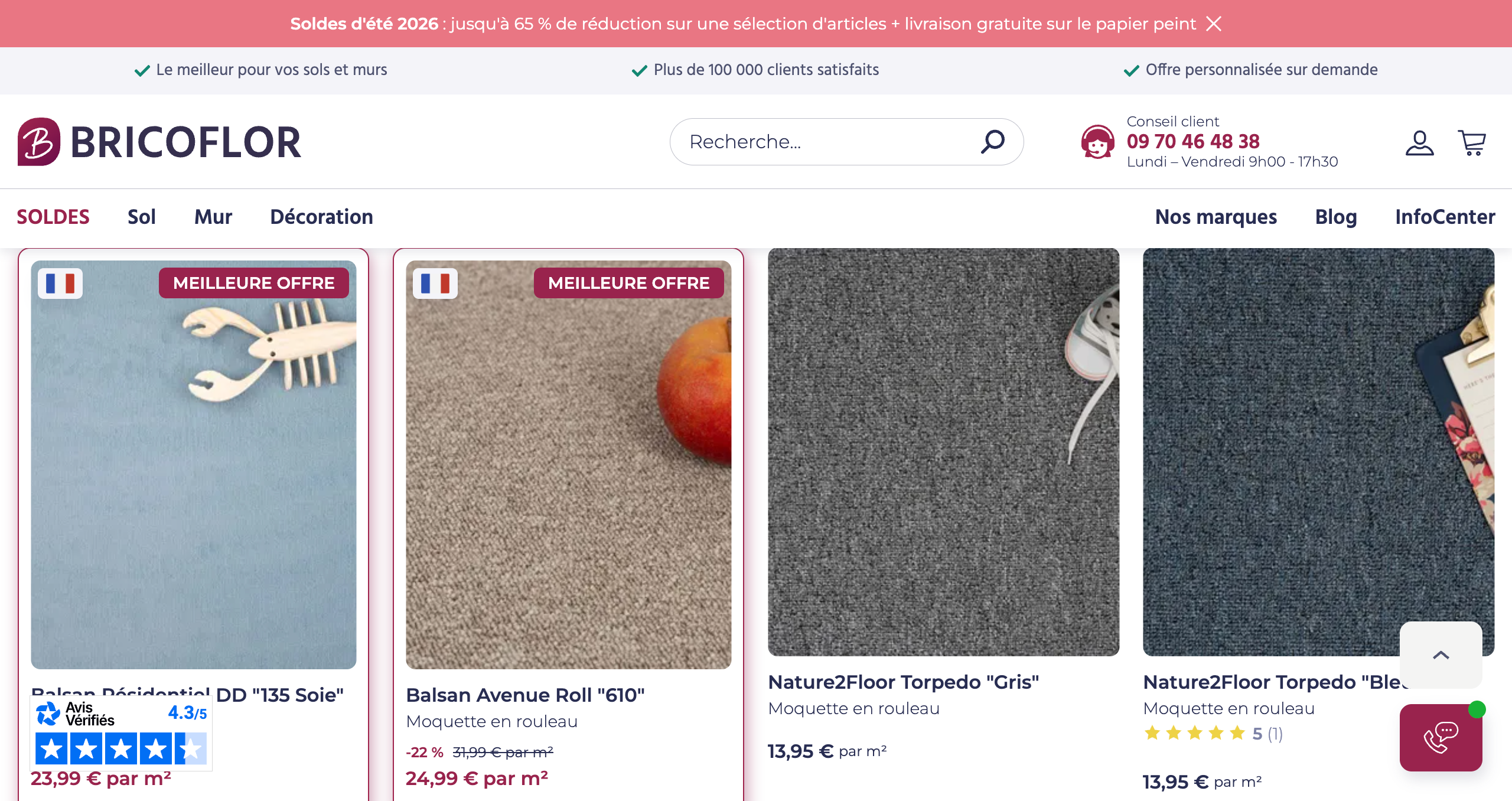Open the chat callback widget
This screenshot has width=1512, height=801.
(1441, 737)
